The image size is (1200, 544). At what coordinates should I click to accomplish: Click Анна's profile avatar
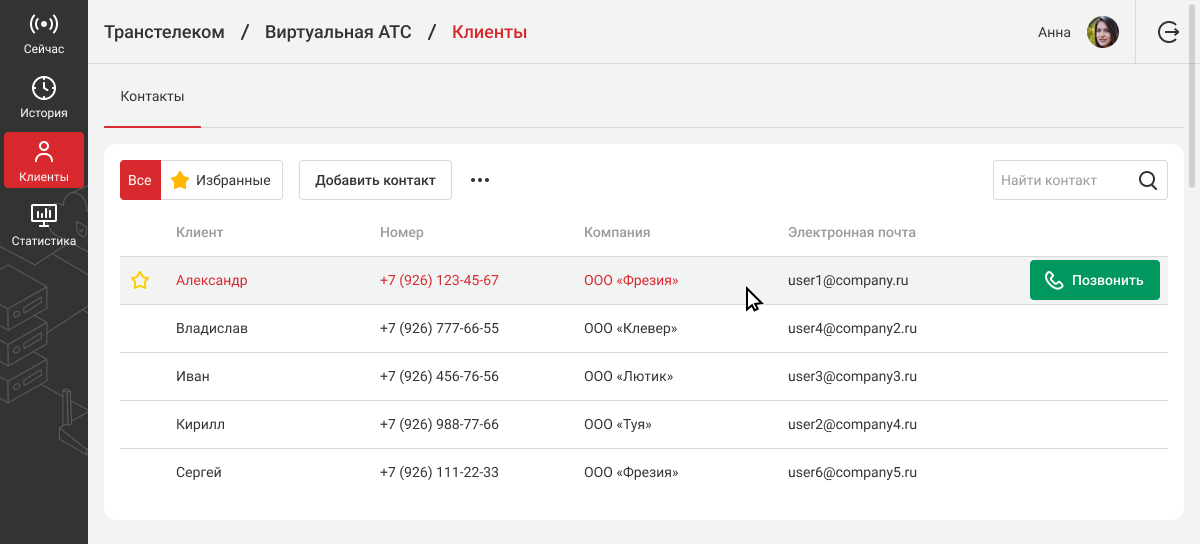coord(1102,32)
